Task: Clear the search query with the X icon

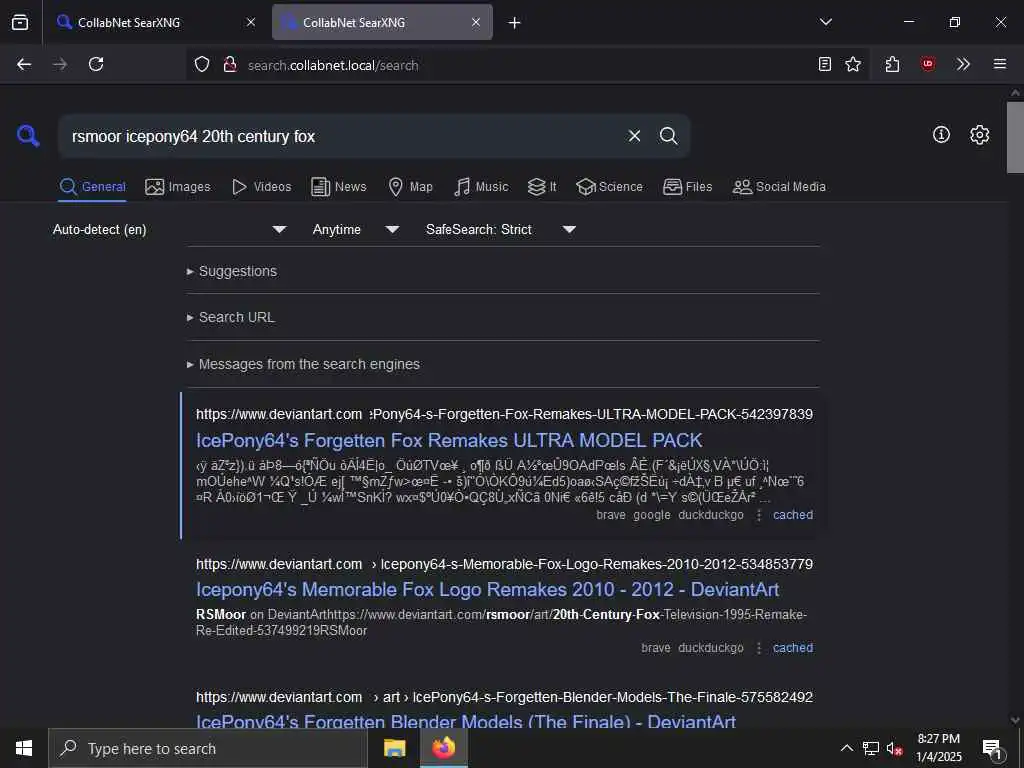Action: tap(634, 136)
